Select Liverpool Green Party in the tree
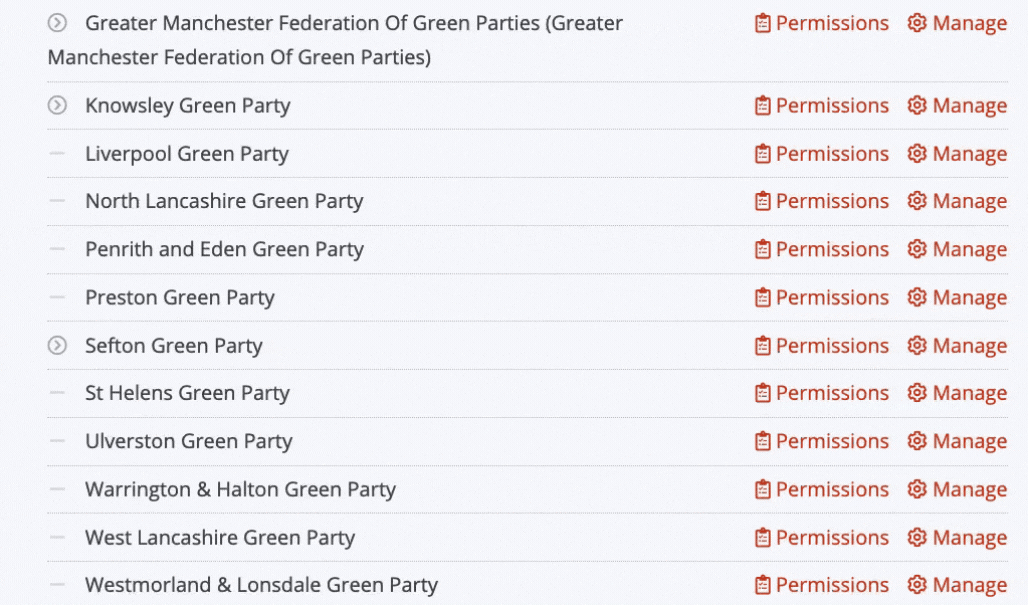 [187, 154]
